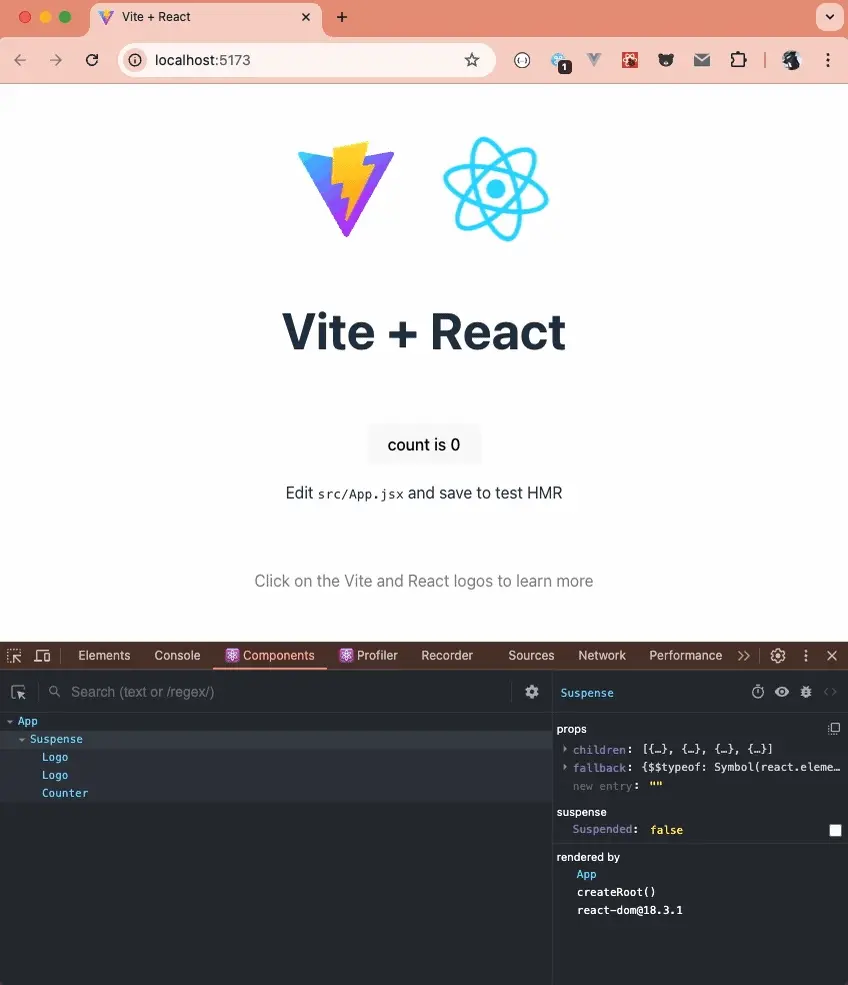Inspect matching DOM element eye icon
The height and width of the screenshot is (985, 848).
click(781, 692)
